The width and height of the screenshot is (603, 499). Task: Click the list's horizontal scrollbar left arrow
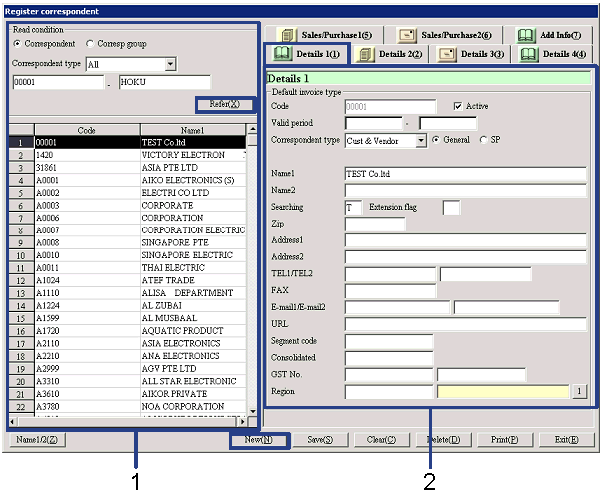[13, 422]
